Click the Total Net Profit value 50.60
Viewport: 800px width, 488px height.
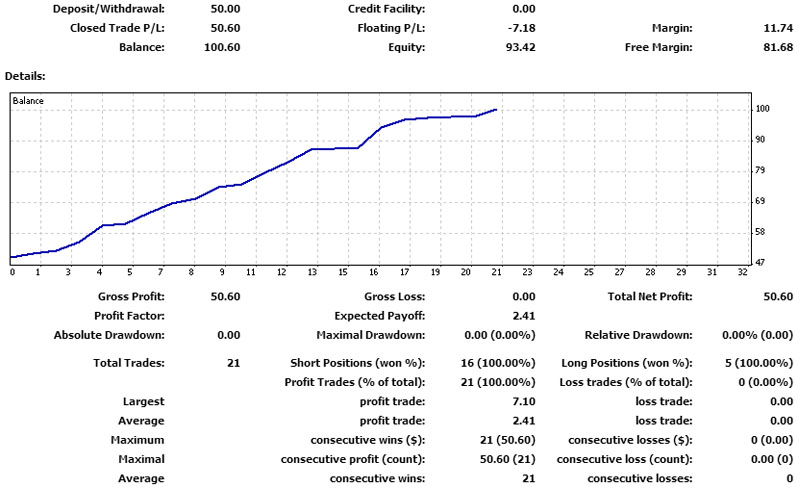776,297
